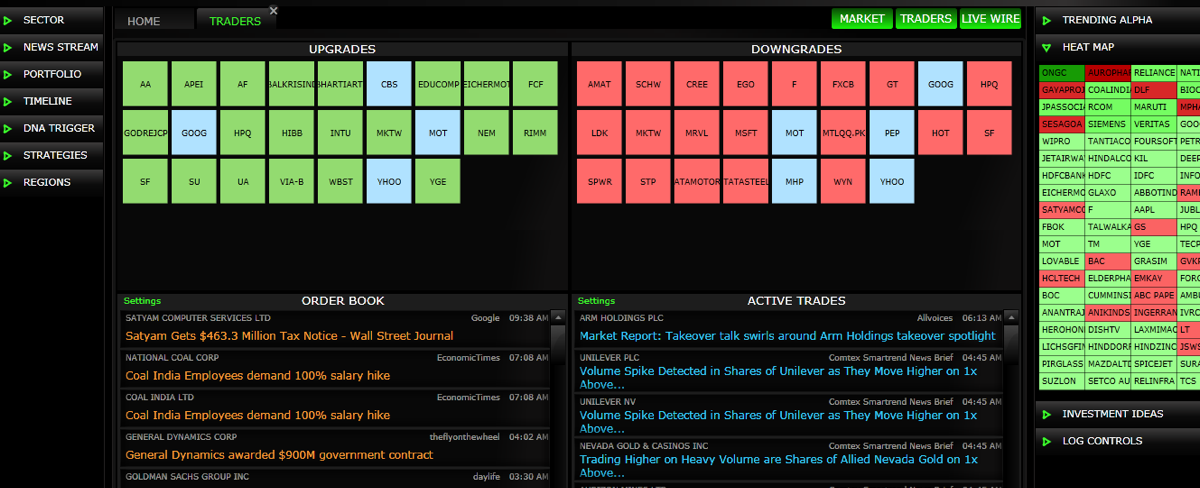Select the SUZLON heat map cell

click(x=1062, y=381)
